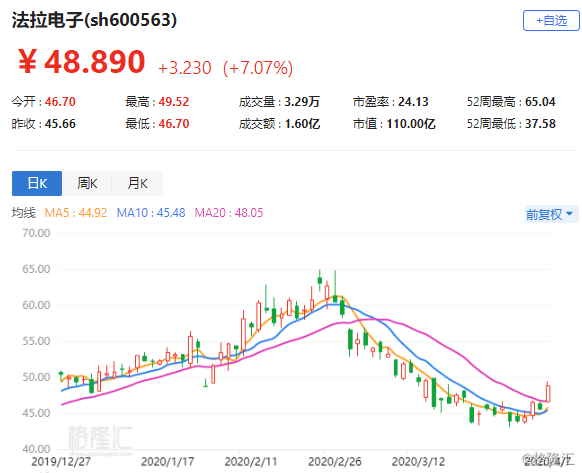This screenshot has height=473, width=582.
Task: Click the 52周最高 65.04 value
Action: point(511,101)
